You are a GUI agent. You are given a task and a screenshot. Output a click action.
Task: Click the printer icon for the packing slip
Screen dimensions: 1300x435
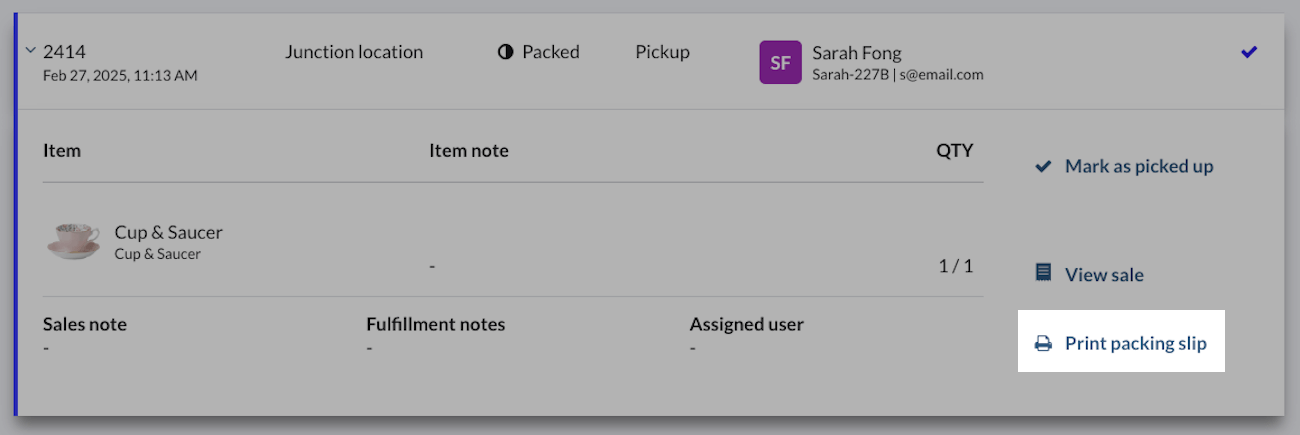[1043, 344]
